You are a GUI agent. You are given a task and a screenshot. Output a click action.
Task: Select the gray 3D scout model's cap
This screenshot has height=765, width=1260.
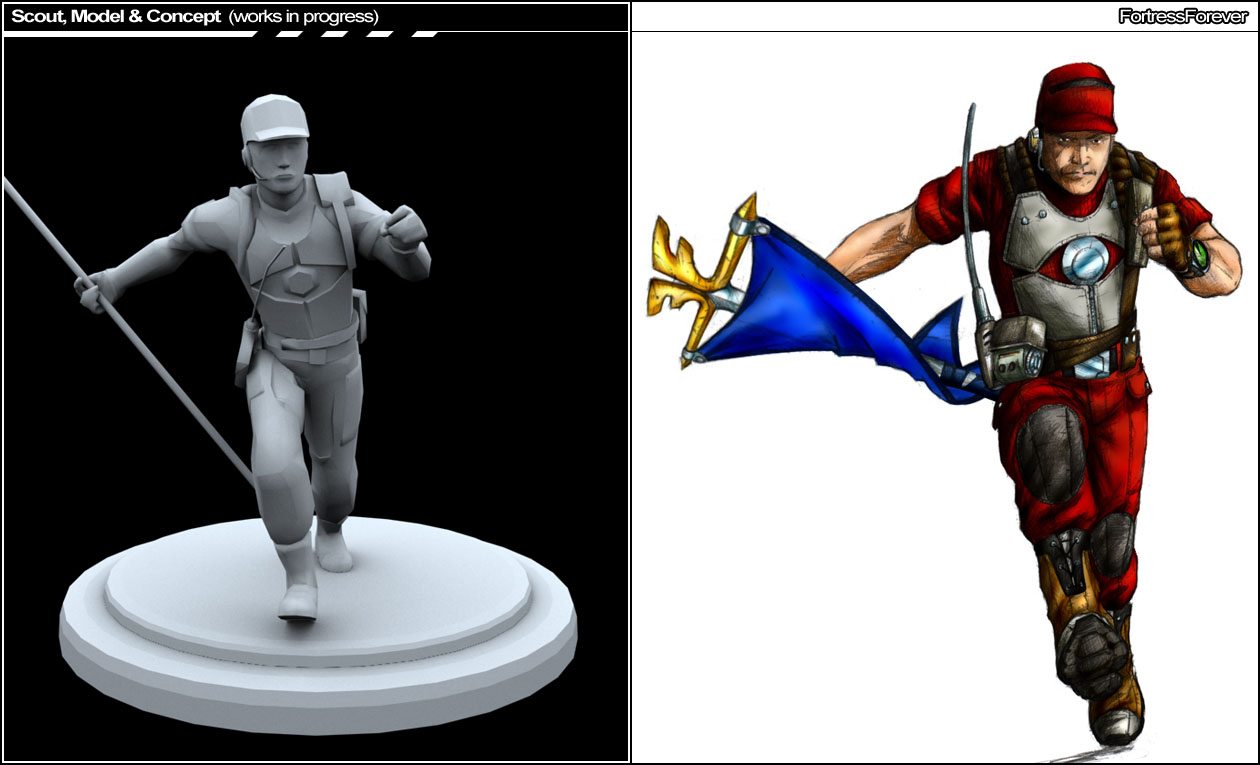coord(273,119)
